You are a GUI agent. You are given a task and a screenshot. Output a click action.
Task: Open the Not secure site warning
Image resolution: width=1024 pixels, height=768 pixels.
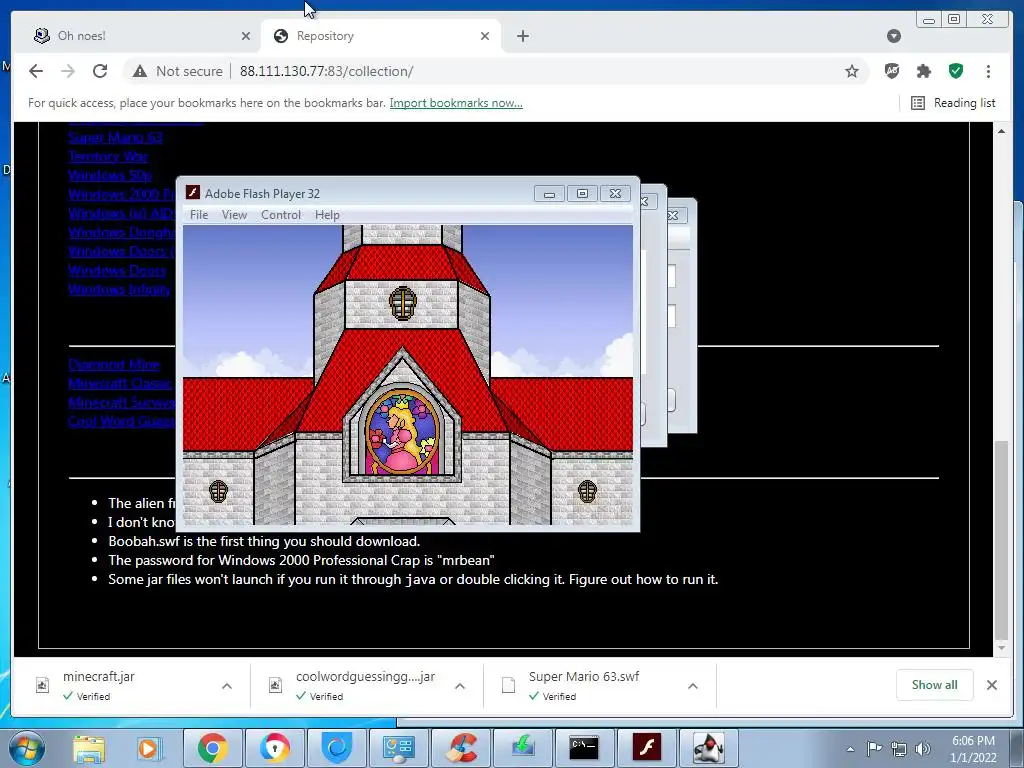[x=178, y=71]
